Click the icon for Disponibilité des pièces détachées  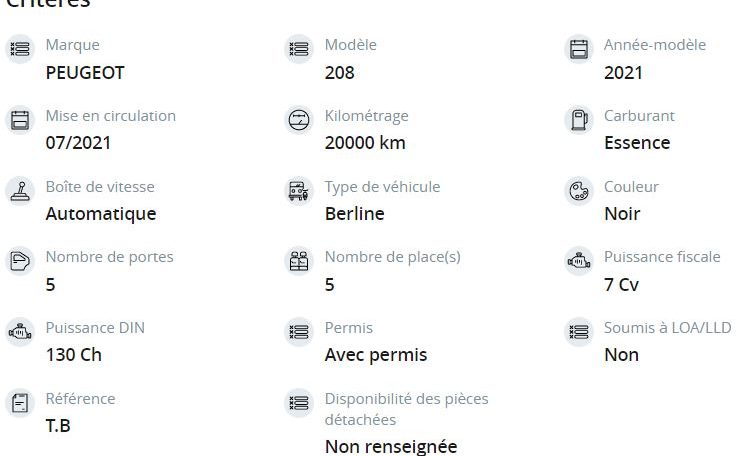point(299,403)
